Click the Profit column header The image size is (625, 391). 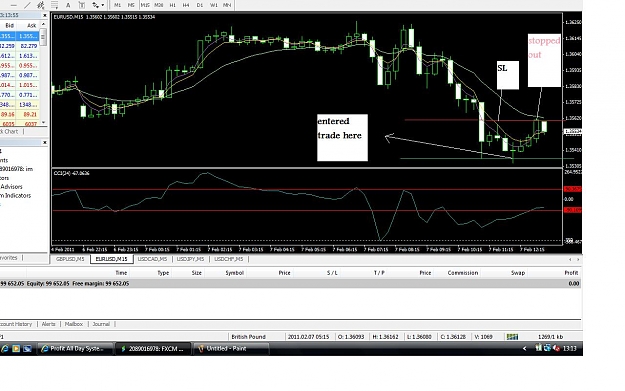point(571,273)
